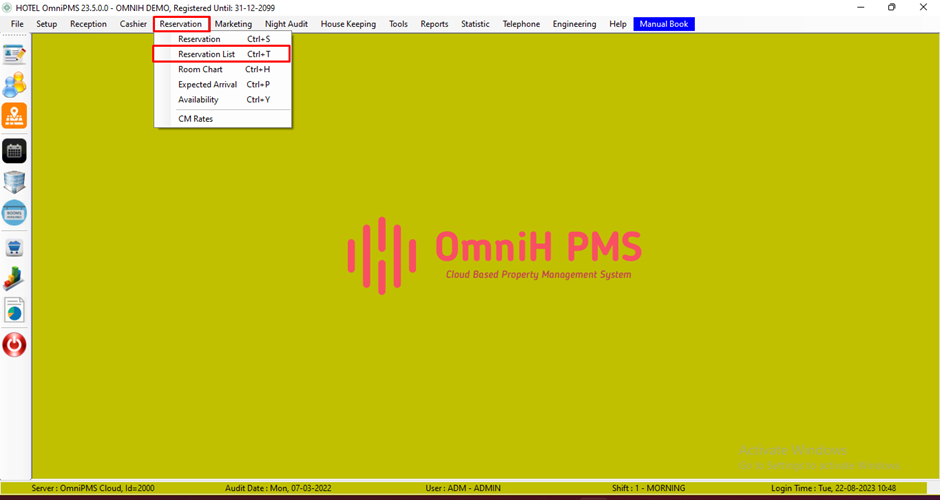This screenshot has width=940, height=500.
Task: Click the Reservation menu in menu bar
Action: tap(181, 24)
